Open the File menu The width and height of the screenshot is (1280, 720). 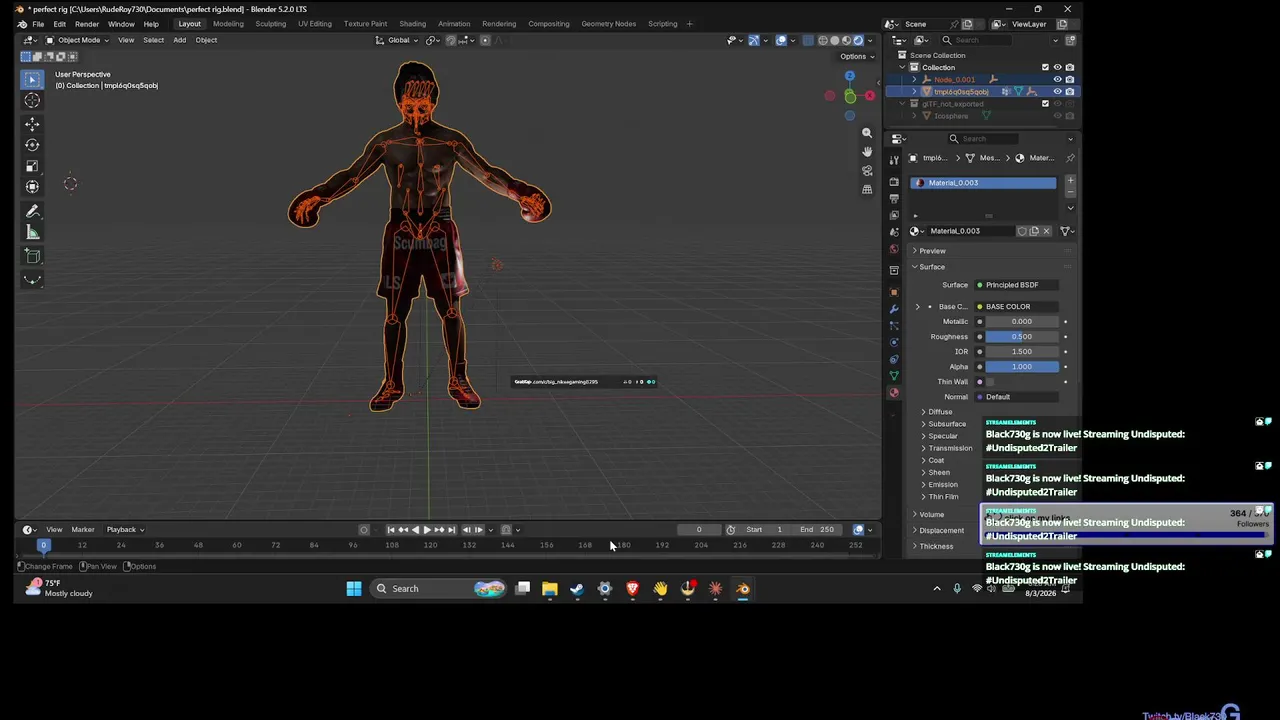coord(38,24)
